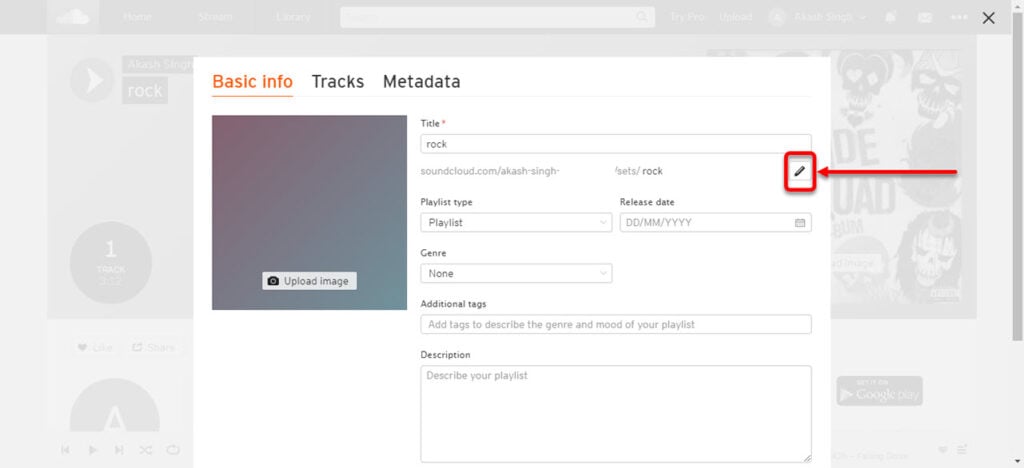The image size is (1024, 468).
Task: Toggle repeat in the bottom player
Action: click(x=173, y=450)
